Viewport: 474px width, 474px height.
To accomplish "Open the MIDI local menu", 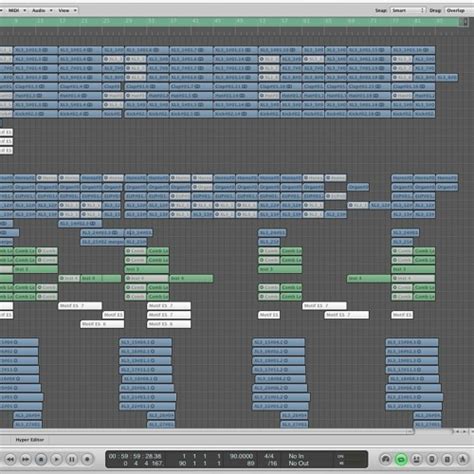I will point(16,11).
